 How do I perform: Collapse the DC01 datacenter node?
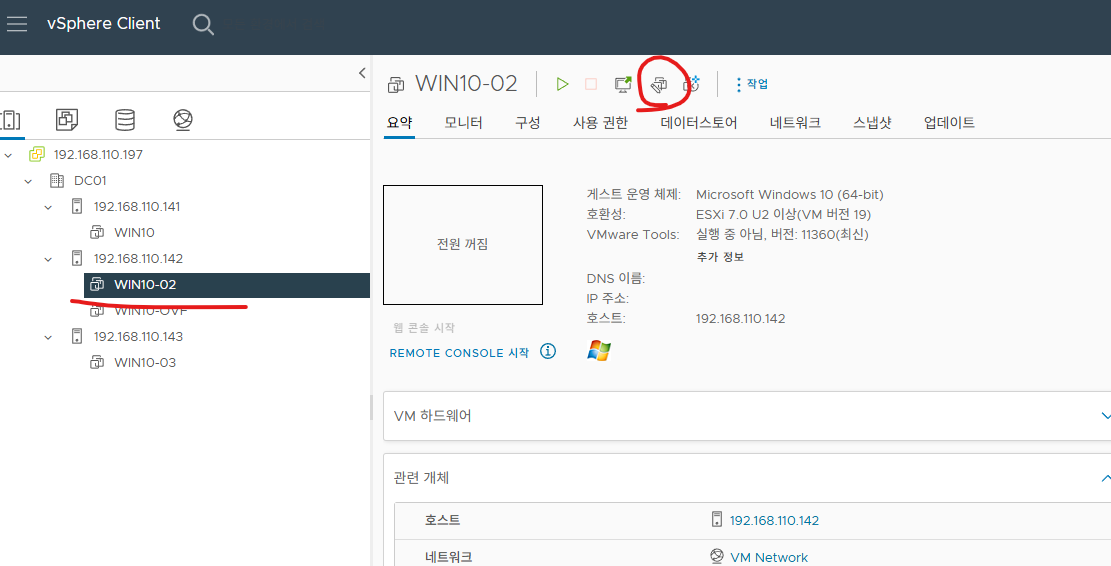coord(28,181)
